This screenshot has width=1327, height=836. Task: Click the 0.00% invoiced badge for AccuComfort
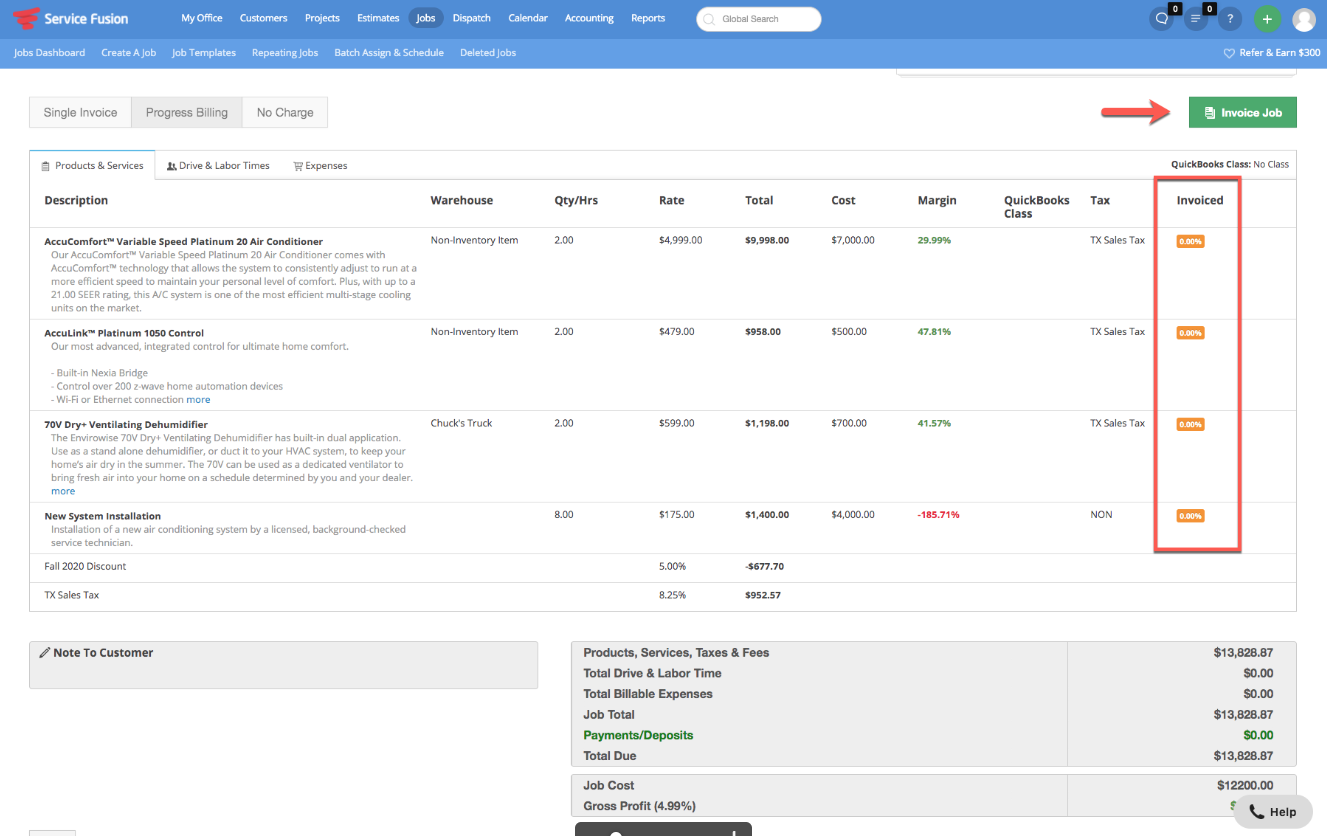(1190, 241)
